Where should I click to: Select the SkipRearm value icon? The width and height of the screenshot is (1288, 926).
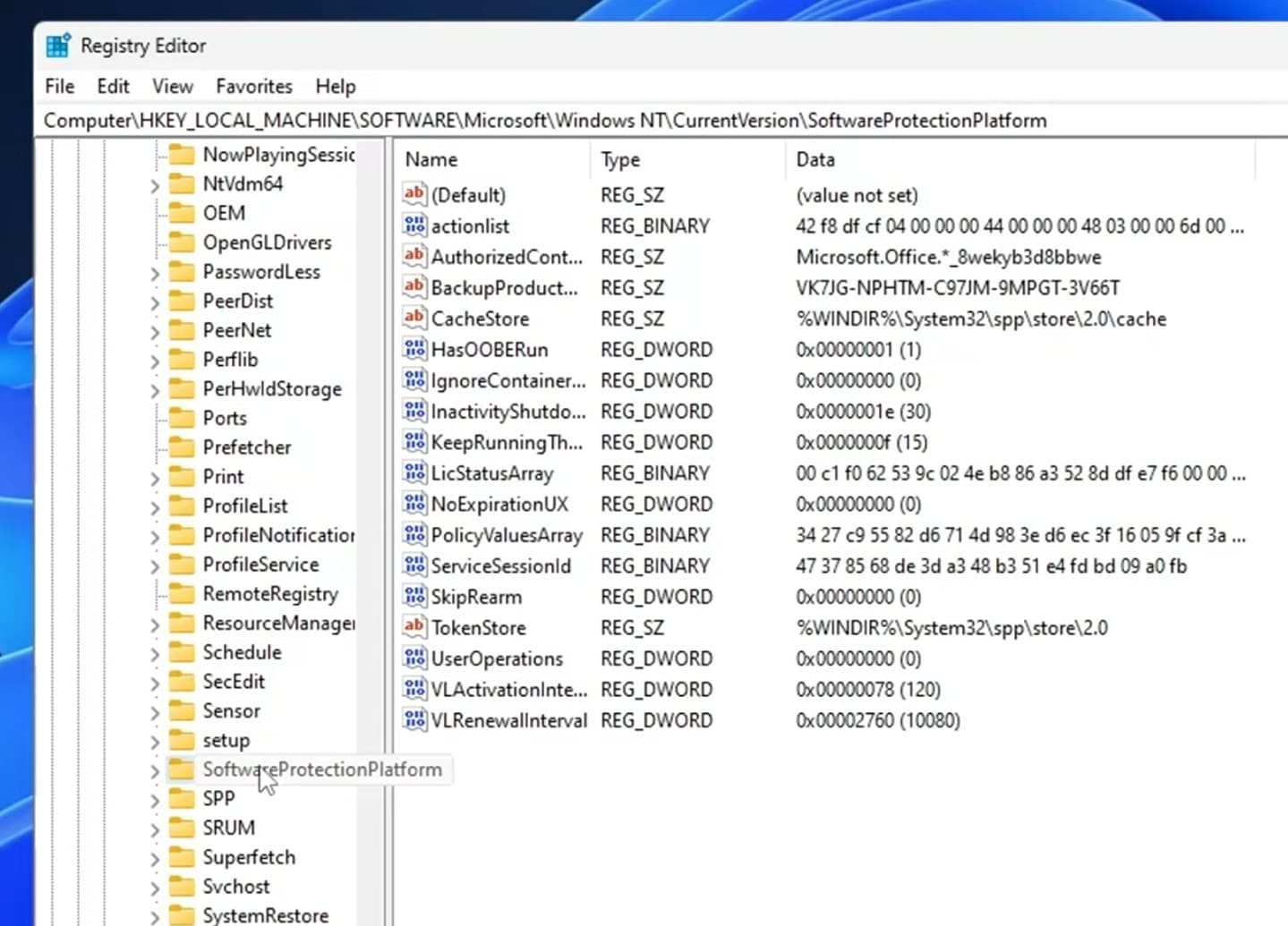click(414, 596)
